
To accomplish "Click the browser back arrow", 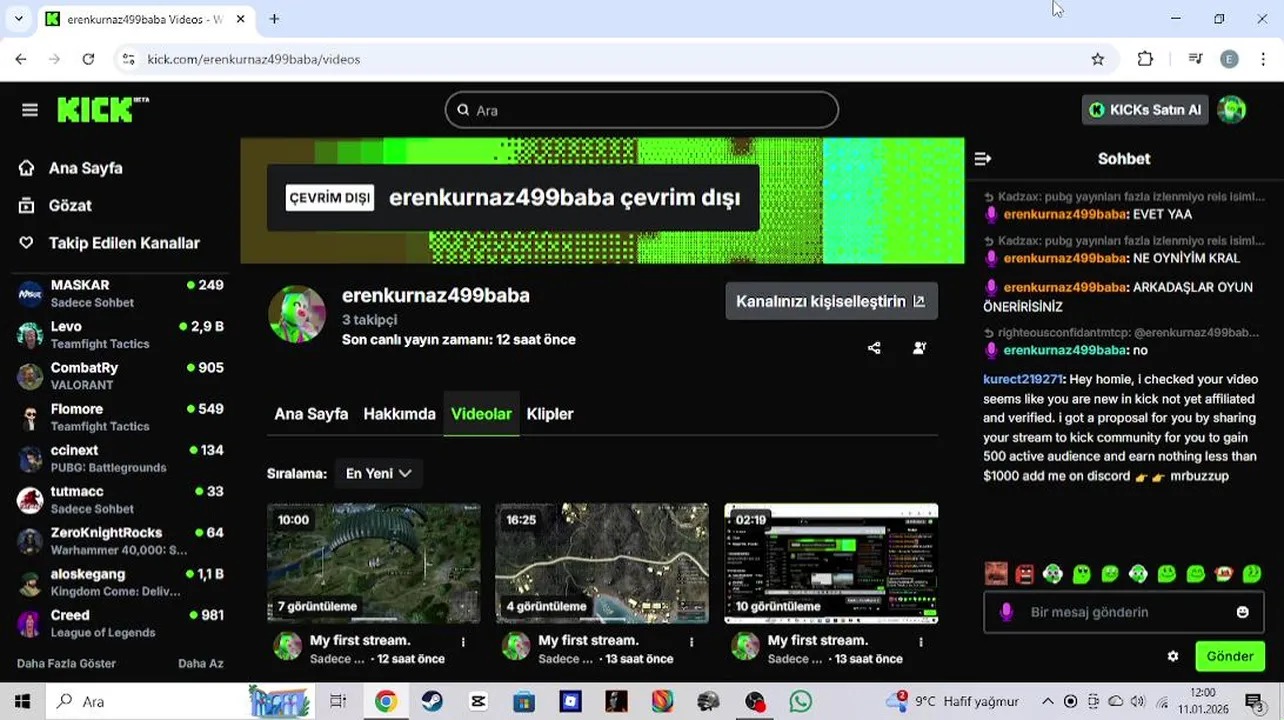I will click(21, 59).
